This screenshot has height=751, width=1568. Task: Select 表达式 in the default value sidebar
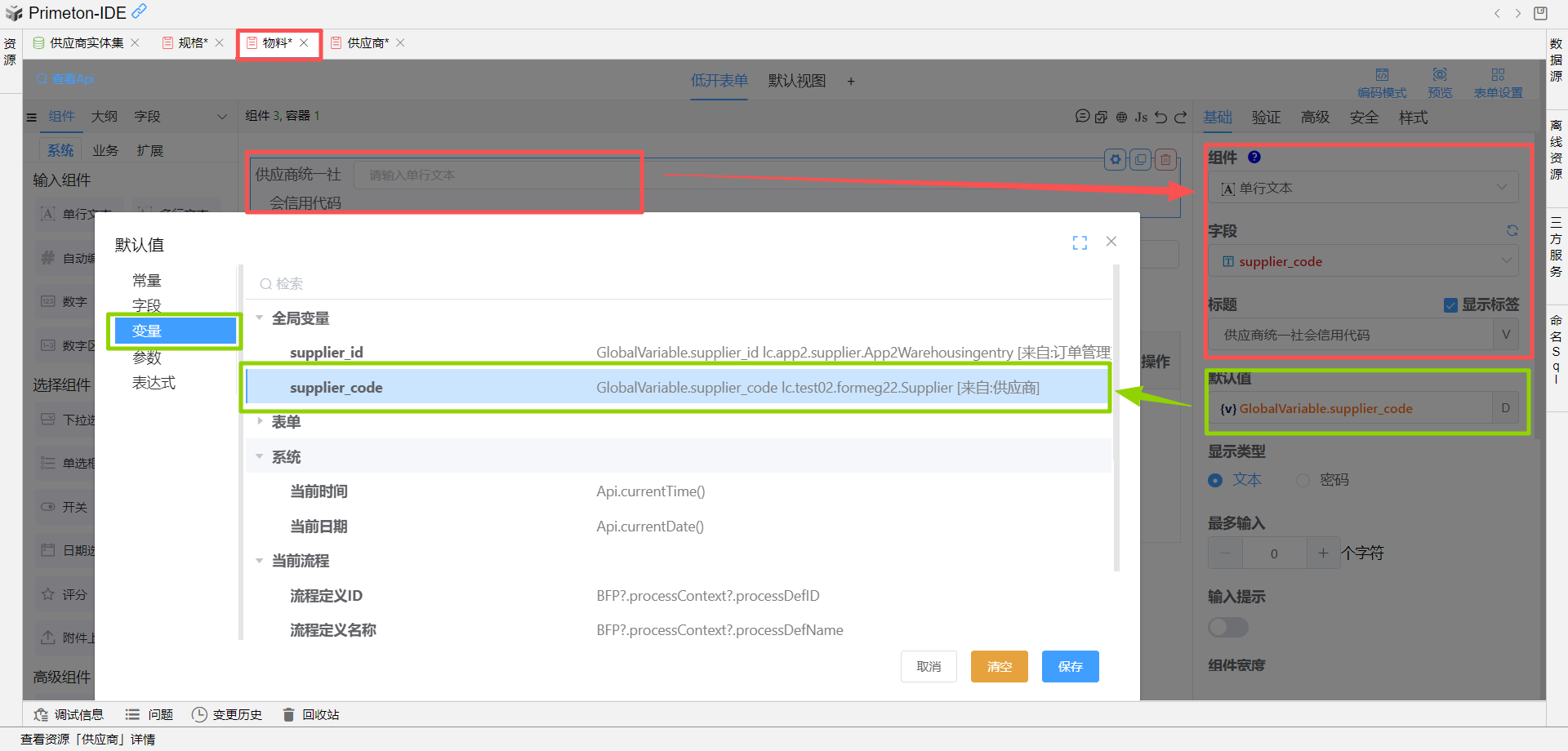pos(154,383)
